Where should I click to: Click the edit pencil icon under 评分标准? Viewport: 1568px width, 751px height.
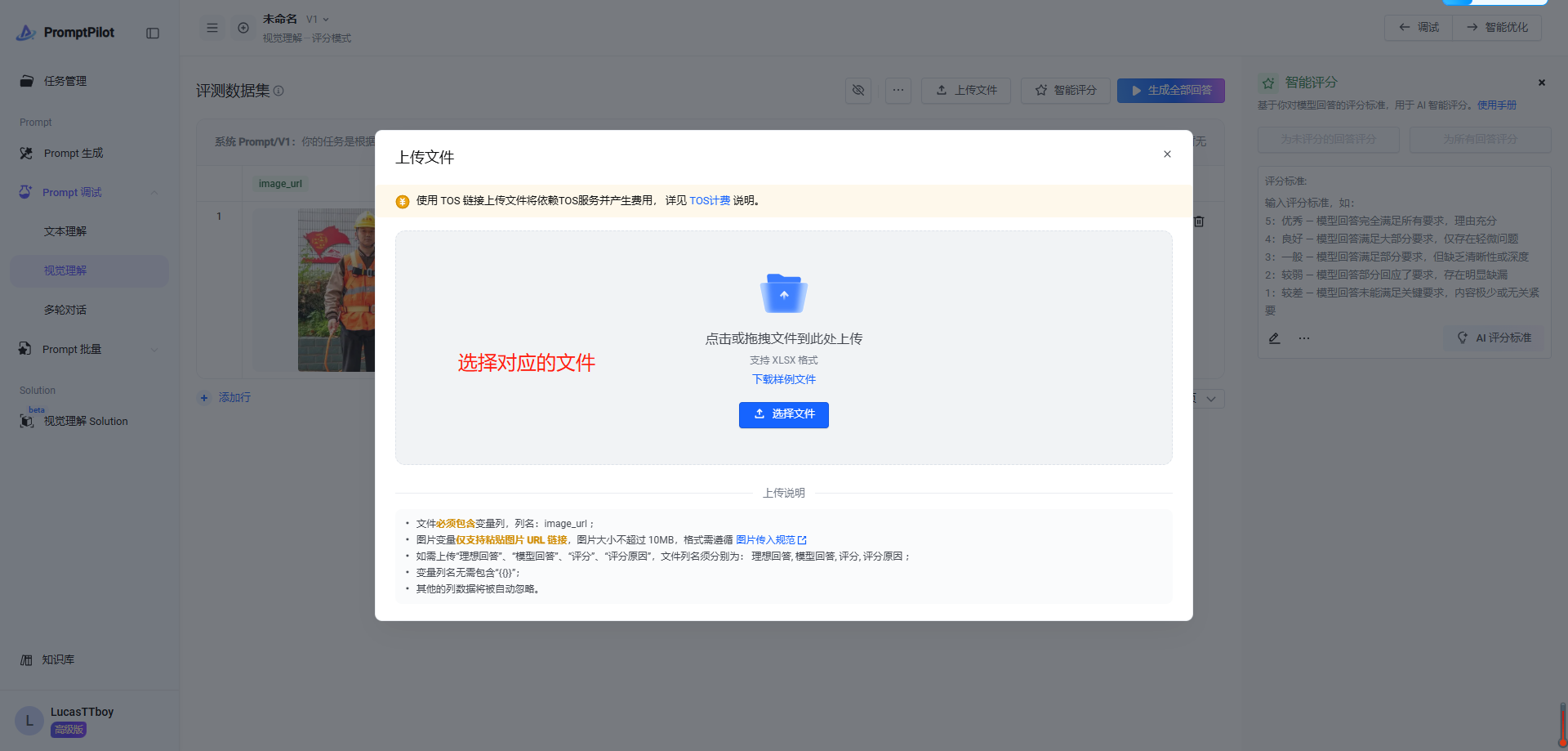(1275, 338)
